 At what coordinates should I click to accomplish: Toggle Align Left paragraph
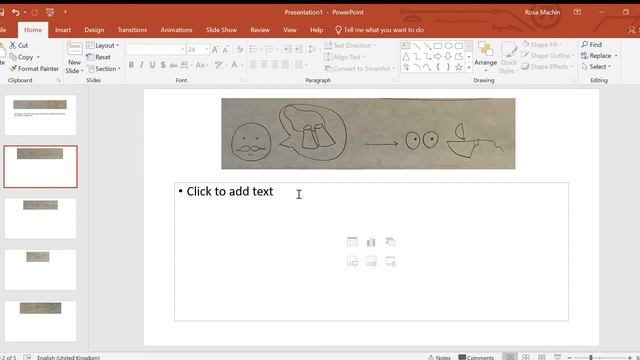click(253, 64)
